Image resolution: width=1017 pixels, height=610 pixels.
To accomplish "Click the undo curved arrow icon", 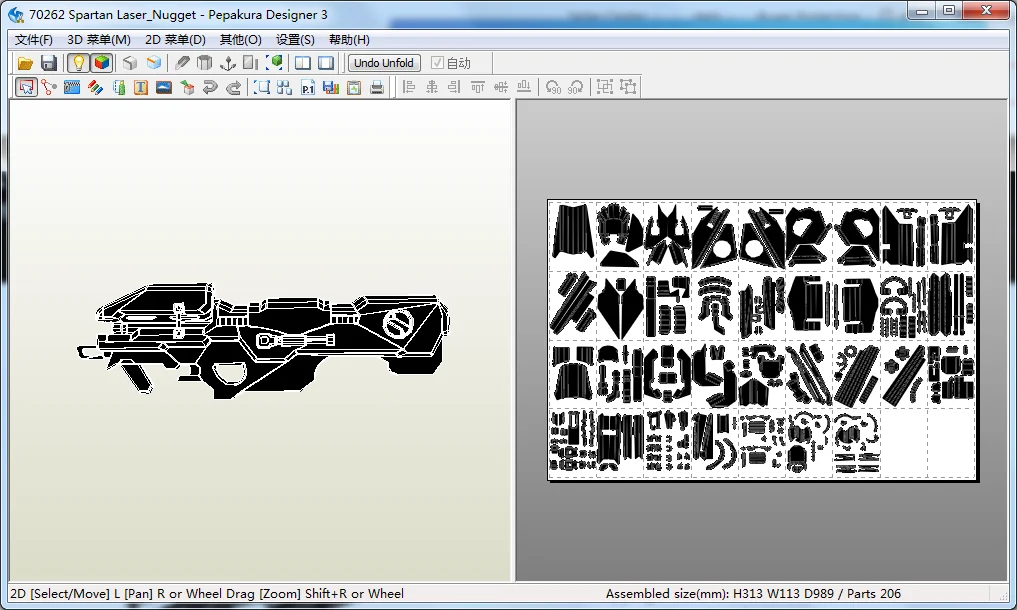I will click(210, 87).
